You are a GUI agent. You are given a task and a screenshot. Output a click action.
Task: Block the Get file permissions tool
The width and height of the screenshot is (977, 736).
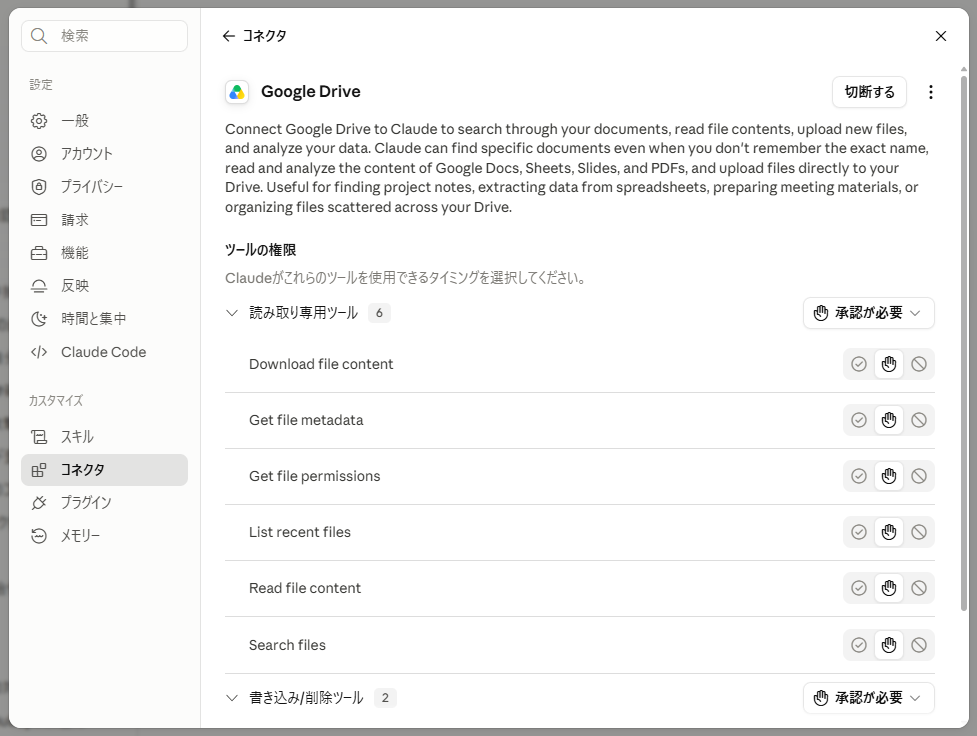tap(918, 476)
